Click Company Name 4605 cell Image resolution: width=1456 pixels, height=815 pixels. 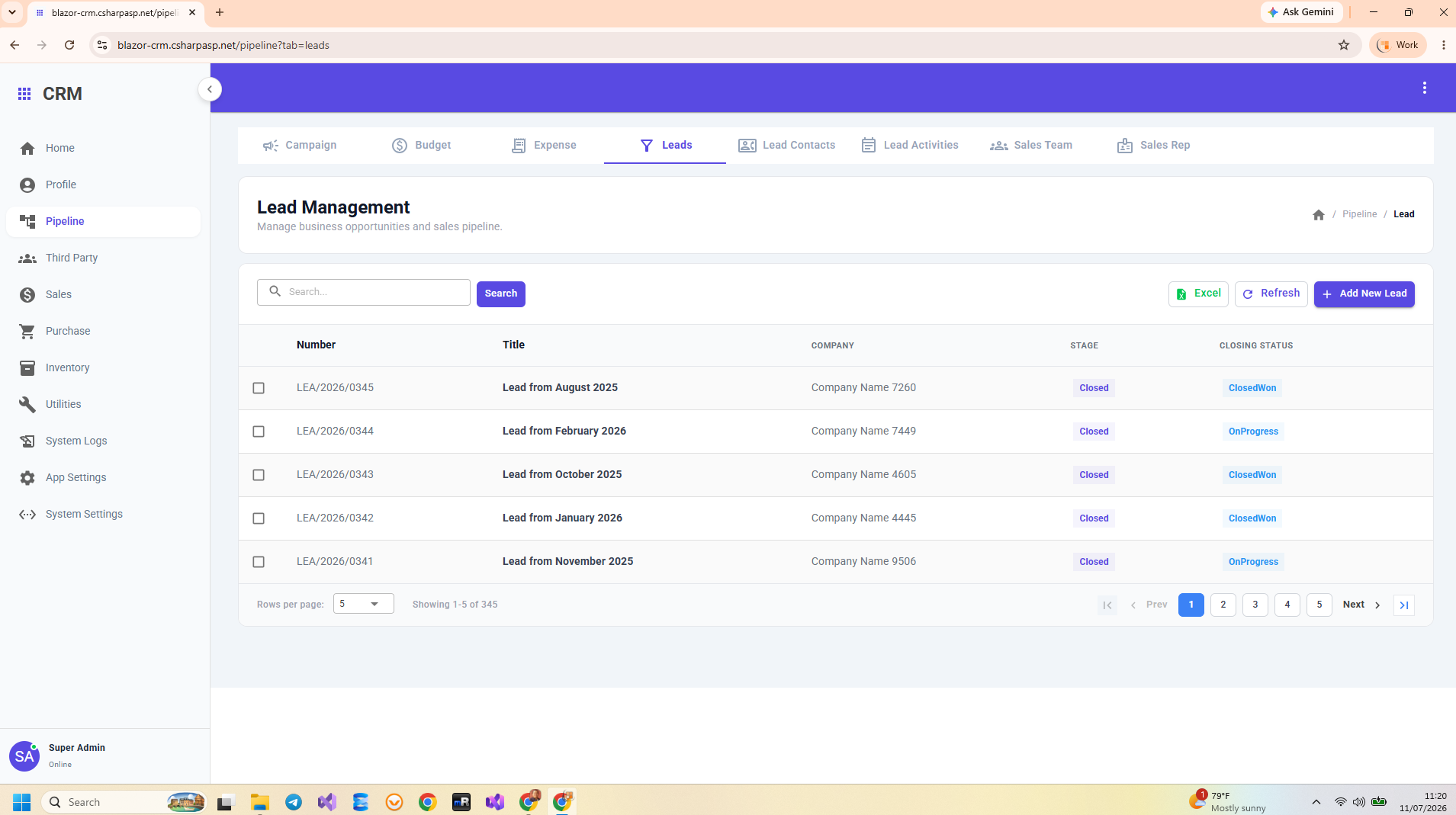click(x=863, y=475)
